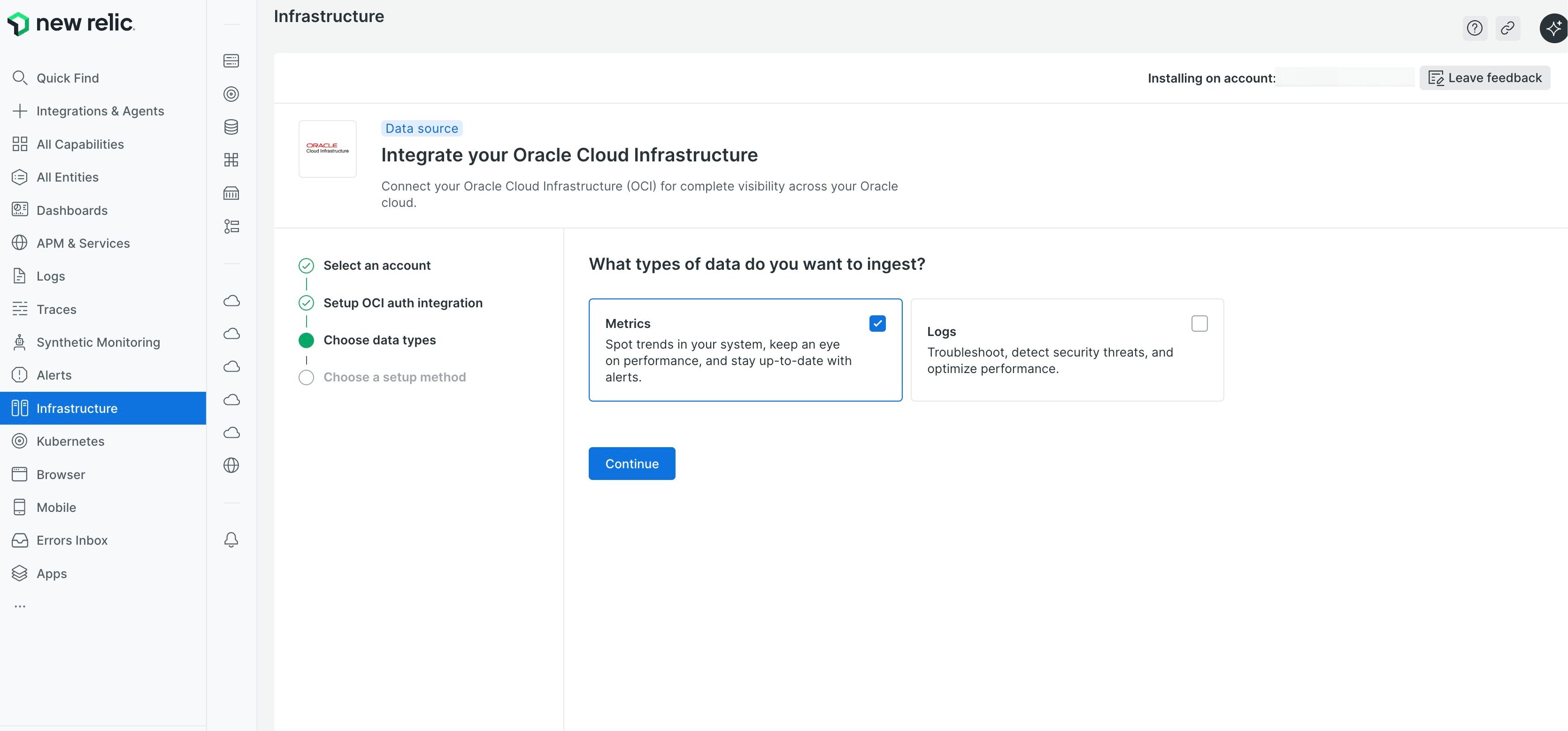
Task: Click the bell notifications icon in secondary sidebar
Action: 231,540
